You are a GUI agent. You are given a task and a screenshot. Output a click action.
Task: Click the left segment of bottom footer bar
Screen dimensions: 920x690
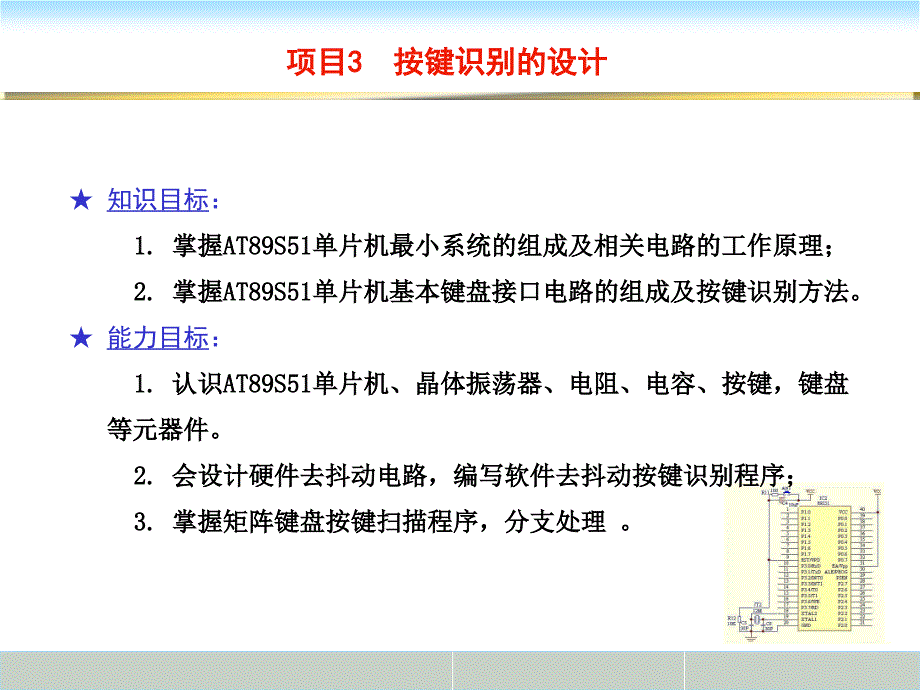(x=225, y=669)
